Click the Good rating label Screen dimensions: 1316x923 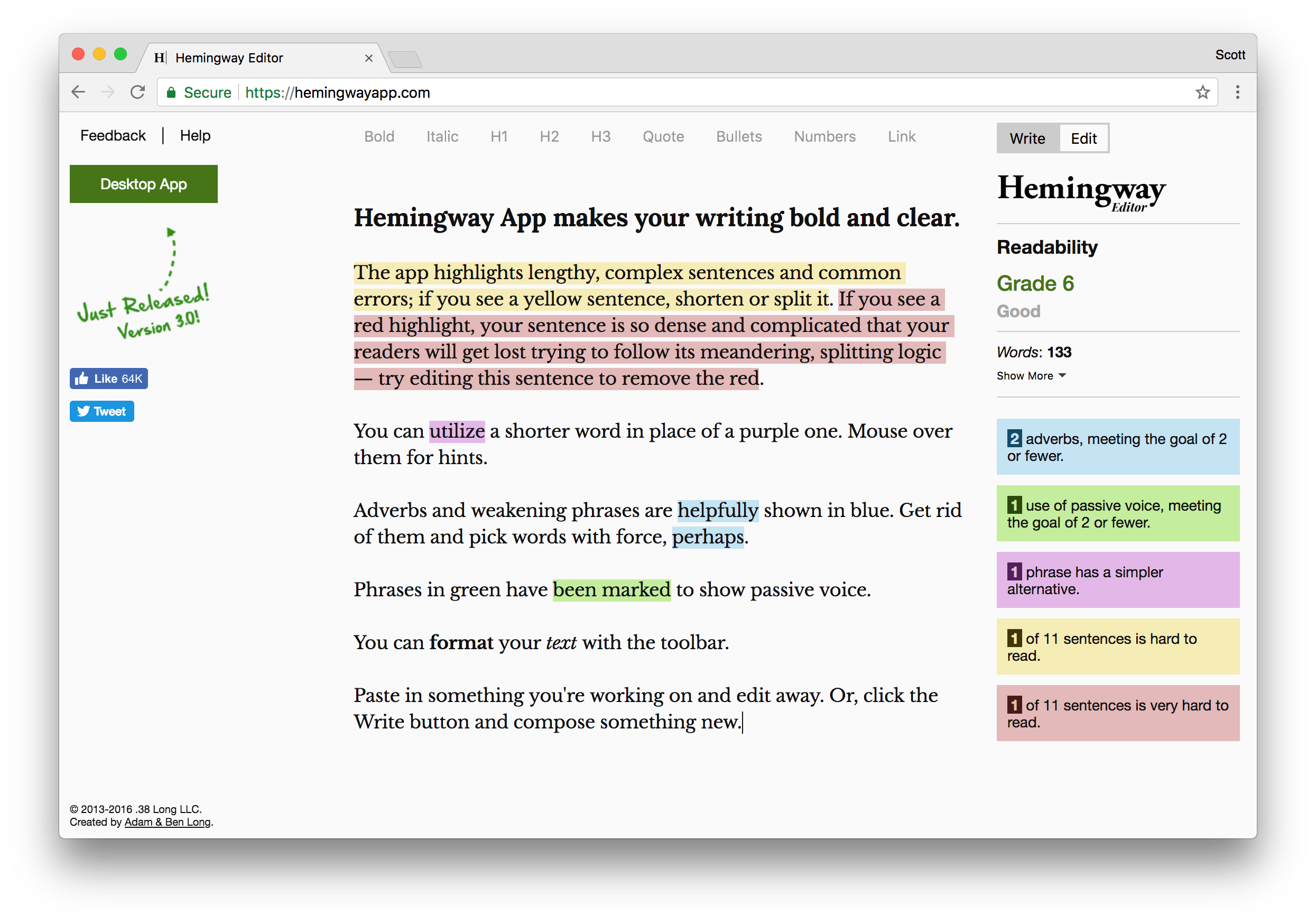click(1018, 311)
